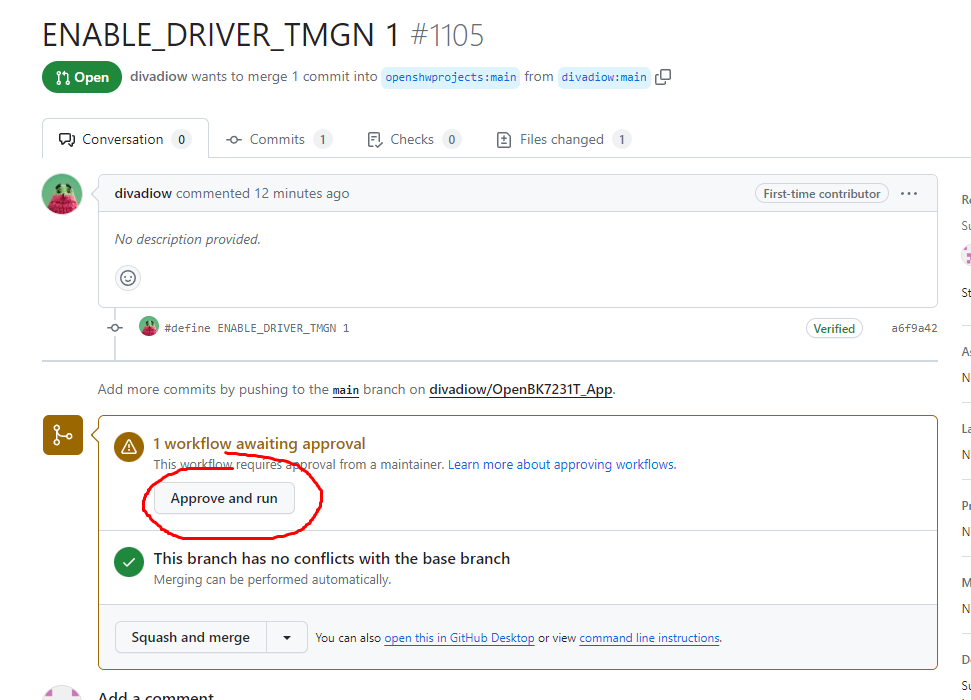Add emoji reaction with the smiley icon
The image size is (971, 700).
(x=128, y=278)
